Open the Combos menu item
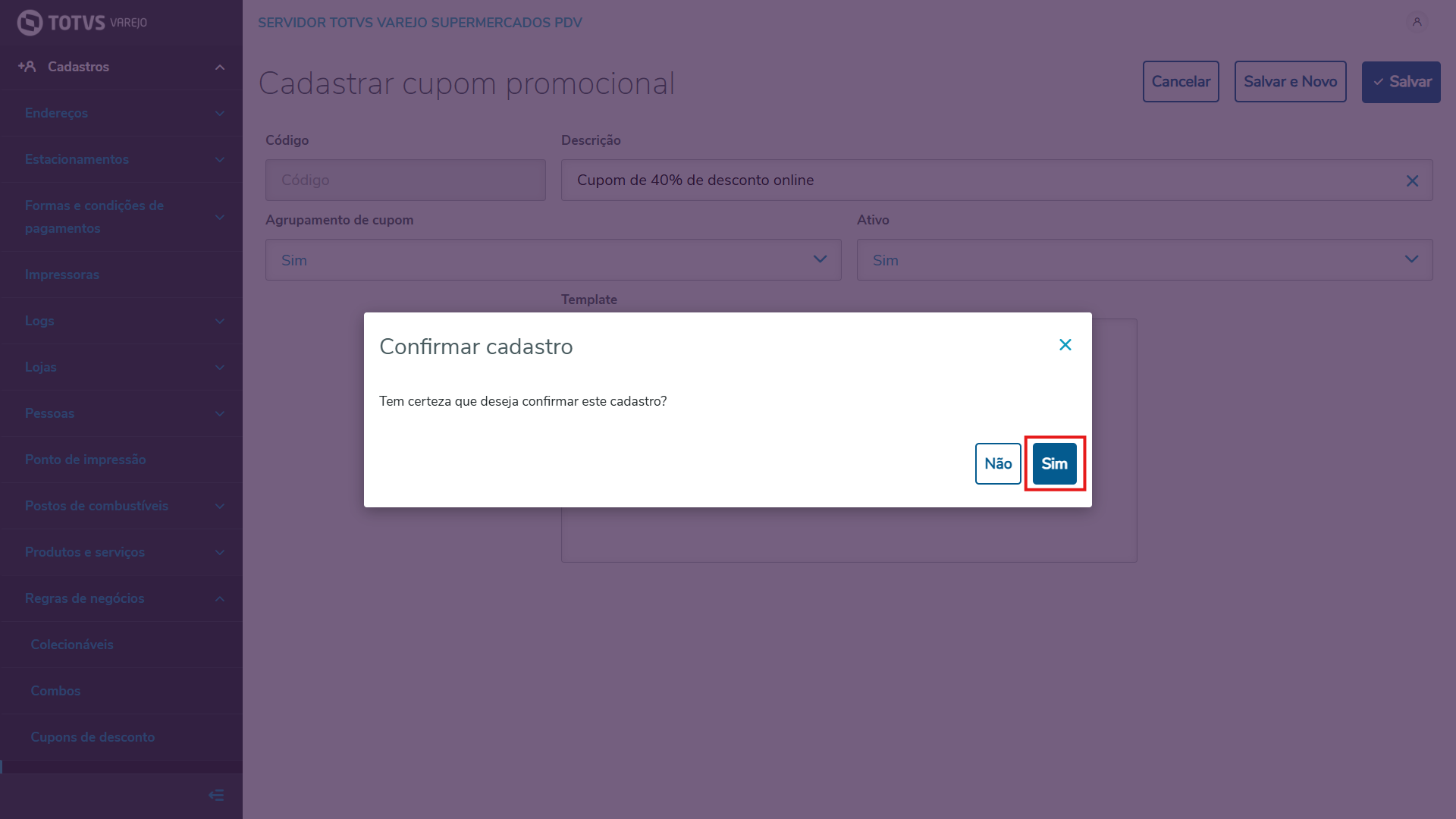1456x819 pixels. click(x=55, y=691)
